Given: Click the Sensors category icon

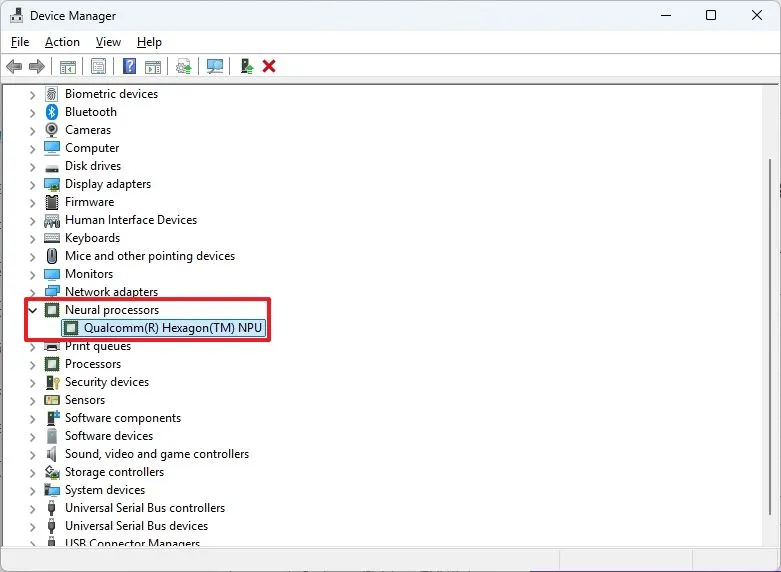Looking at the screenshot, I should click(52, 400).
